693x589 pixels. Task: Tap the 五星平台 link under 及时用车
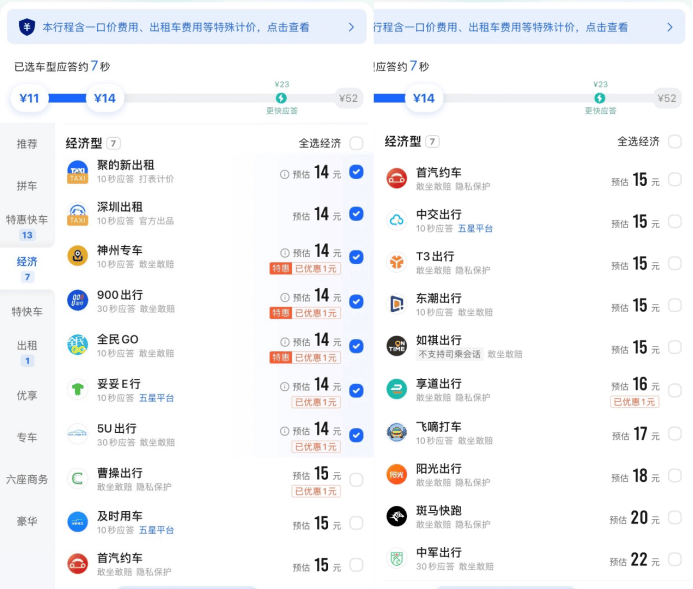click(x=156, y=530)
